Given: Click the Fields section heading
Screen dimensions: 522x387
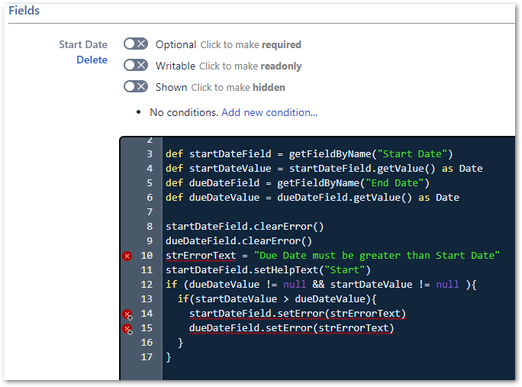Looking at the screenshot, I should coord(24,11).
